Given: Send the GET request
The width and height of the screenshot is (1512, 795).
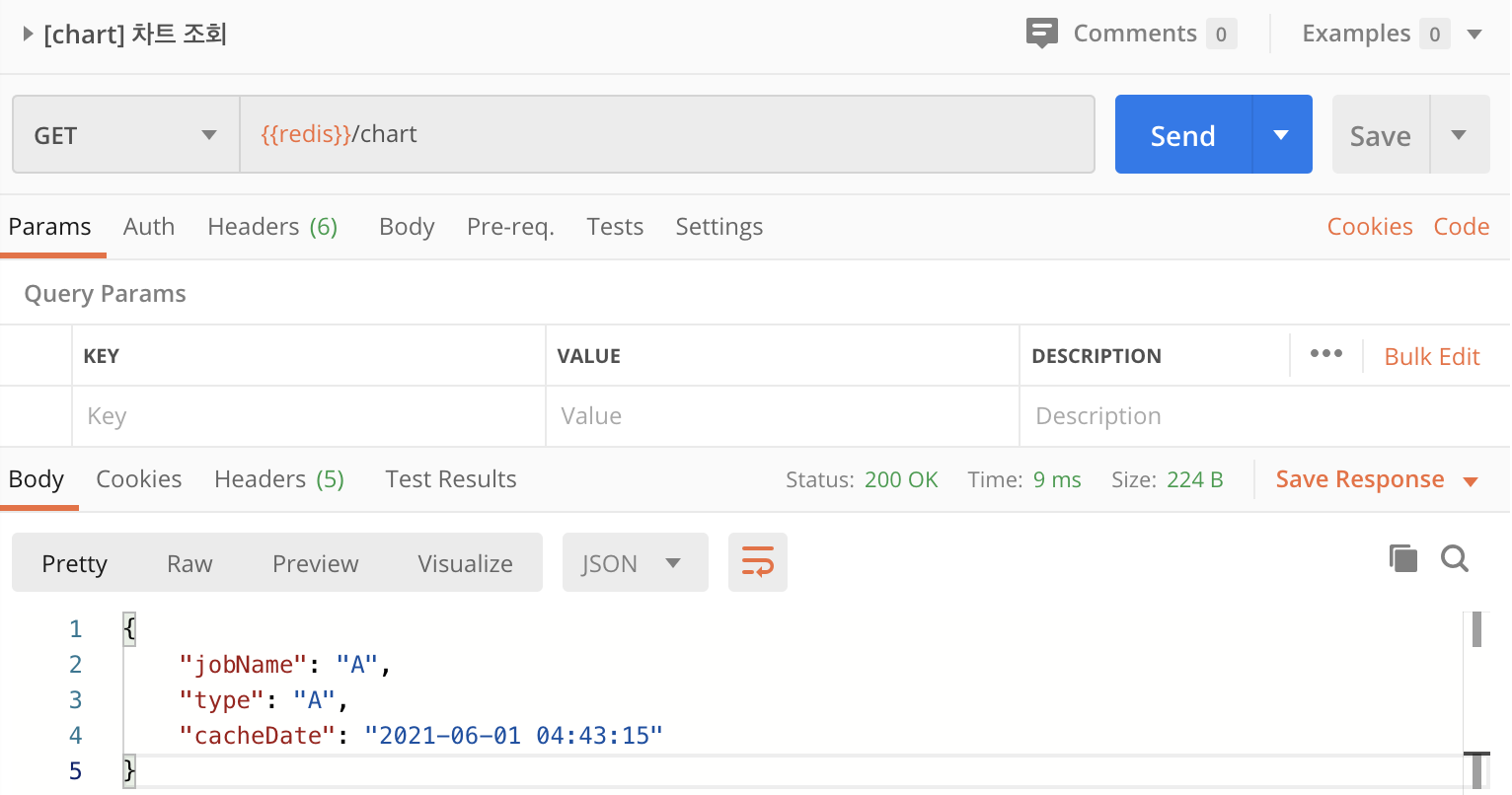Looking at the screenshot, I should [x=1183, y=134].
